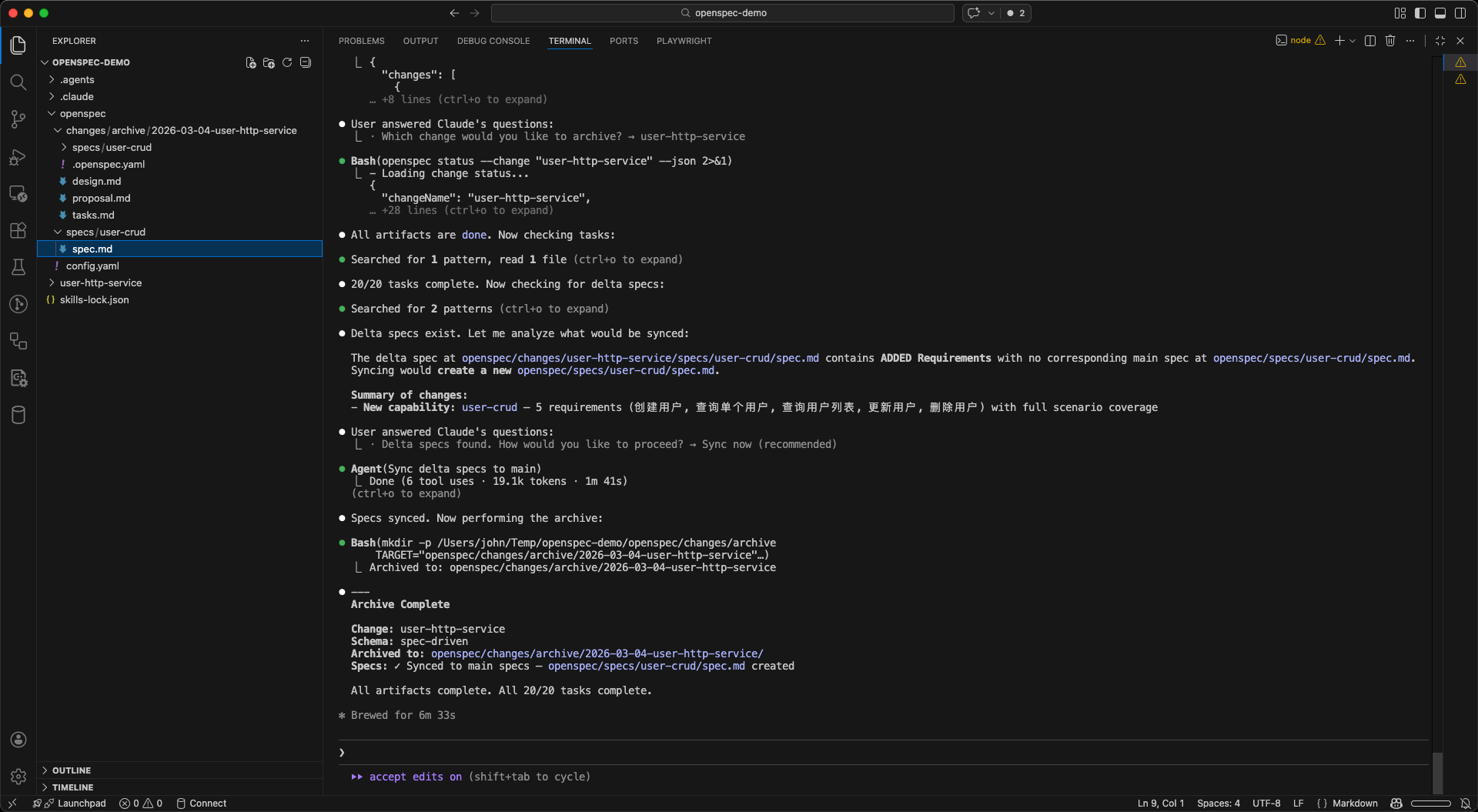Collapse all folders in Explorer
The width and height of the screenshot is (1478, 812).
click(x=306, y=62)
